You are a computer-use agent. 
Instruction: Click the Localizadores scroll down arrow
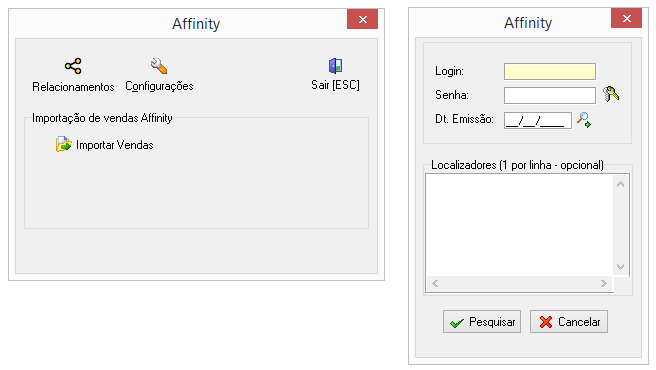coord(620,267)
